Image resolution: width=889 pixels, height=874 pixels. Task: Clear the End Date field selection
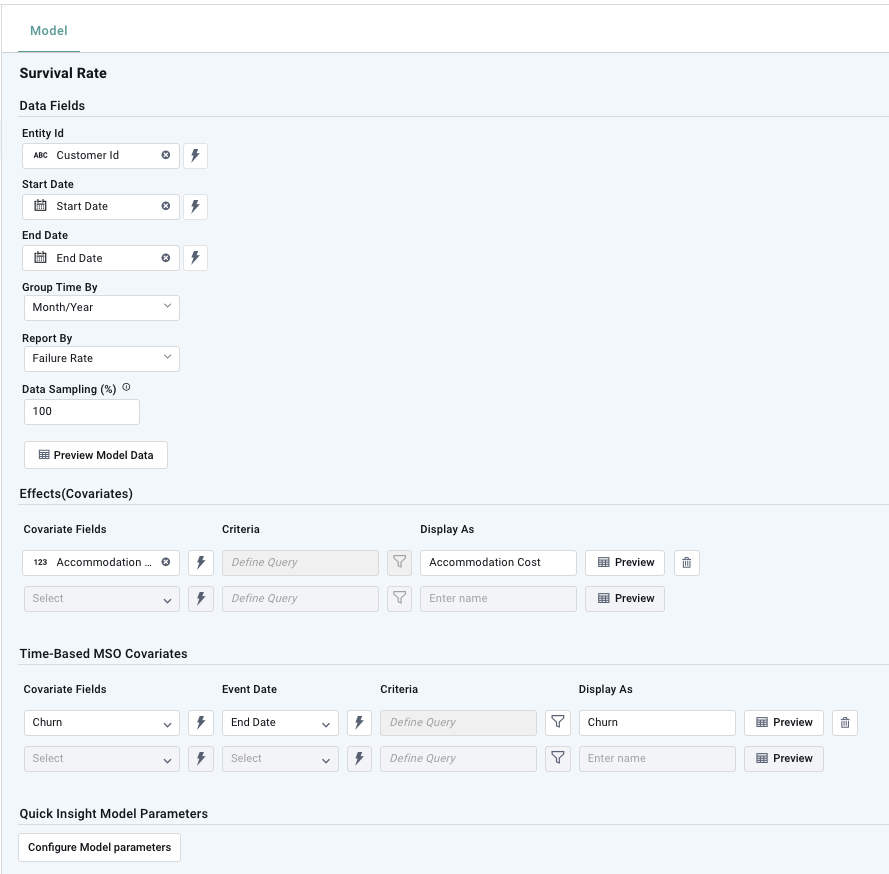pos(166,258)
